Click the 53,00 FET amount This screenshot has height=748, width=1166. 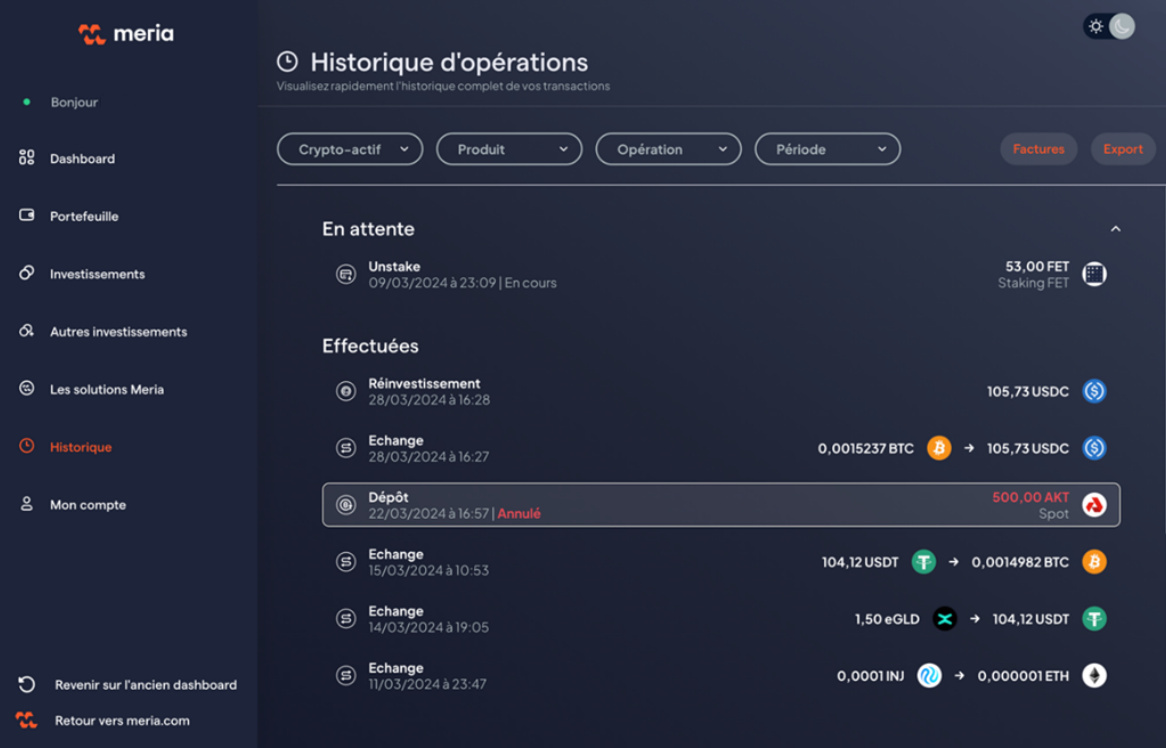pyautogui.click(x=1037, y=266)
